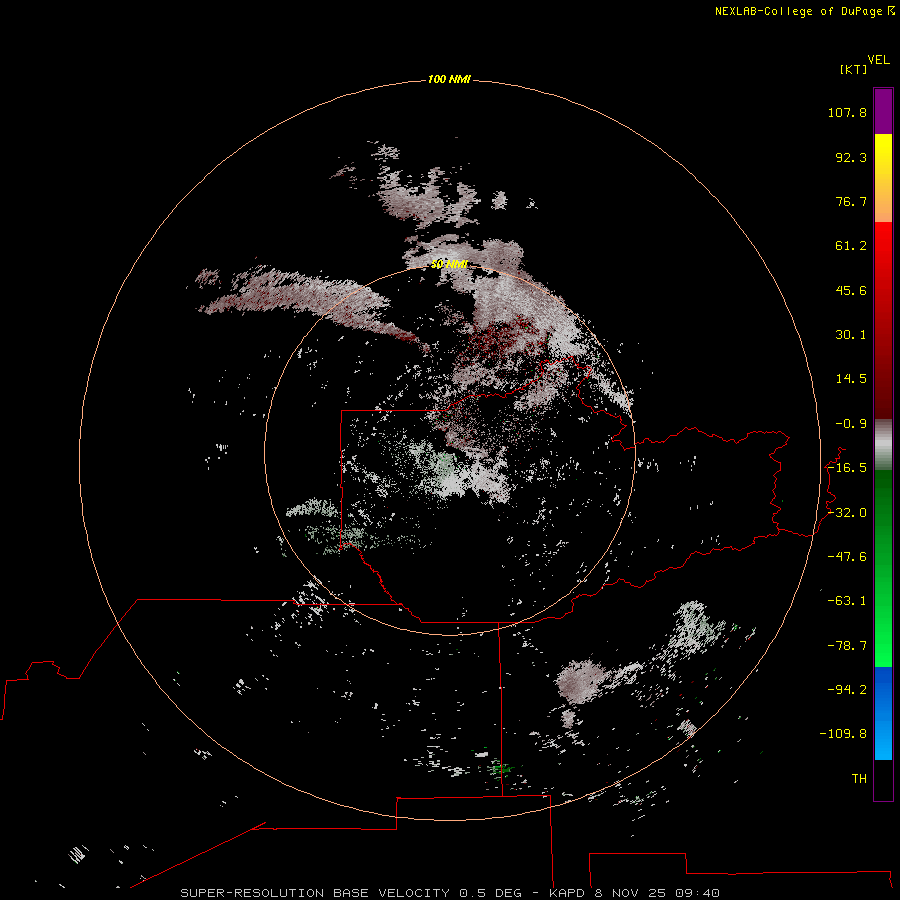Click the blue segment of the color bar
This screenshot has width=900, height=900.
pos(883,713)
